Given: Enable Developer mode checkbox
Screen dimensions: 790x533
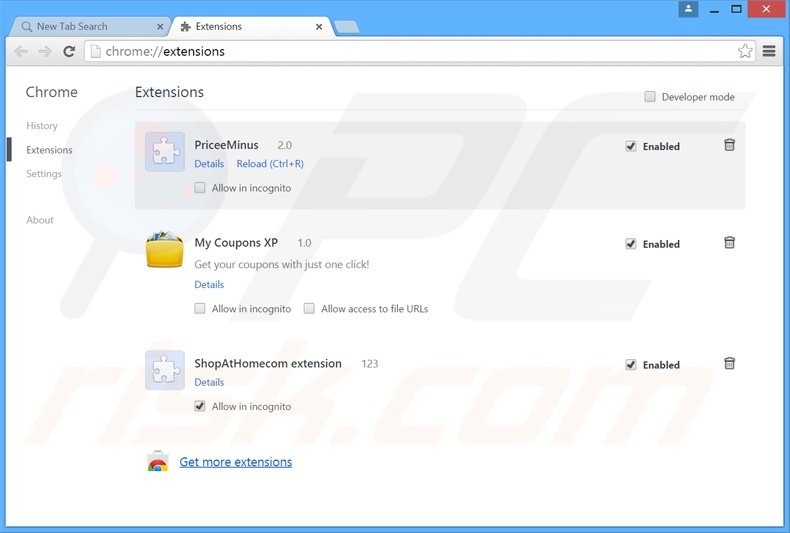Looking at the screenshot, I should [650, 97].
